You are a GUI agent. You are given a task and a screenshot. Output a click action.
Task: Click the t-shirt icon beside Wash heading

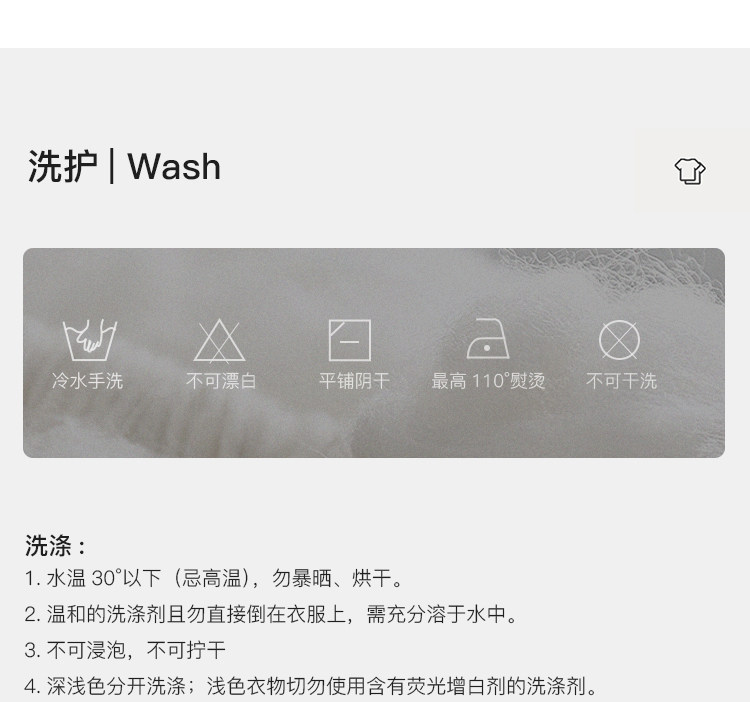(x=690, y=171)
